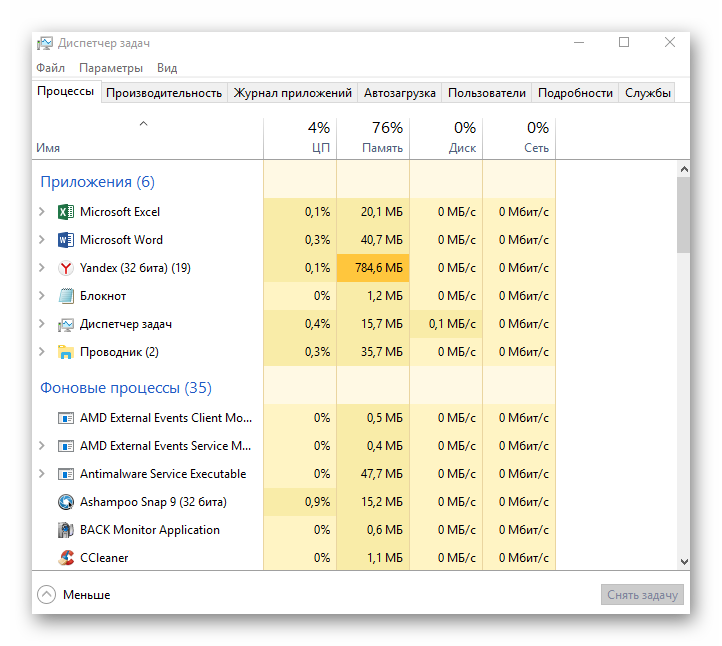Sort by the ЦП column header

tap(300, 138)
